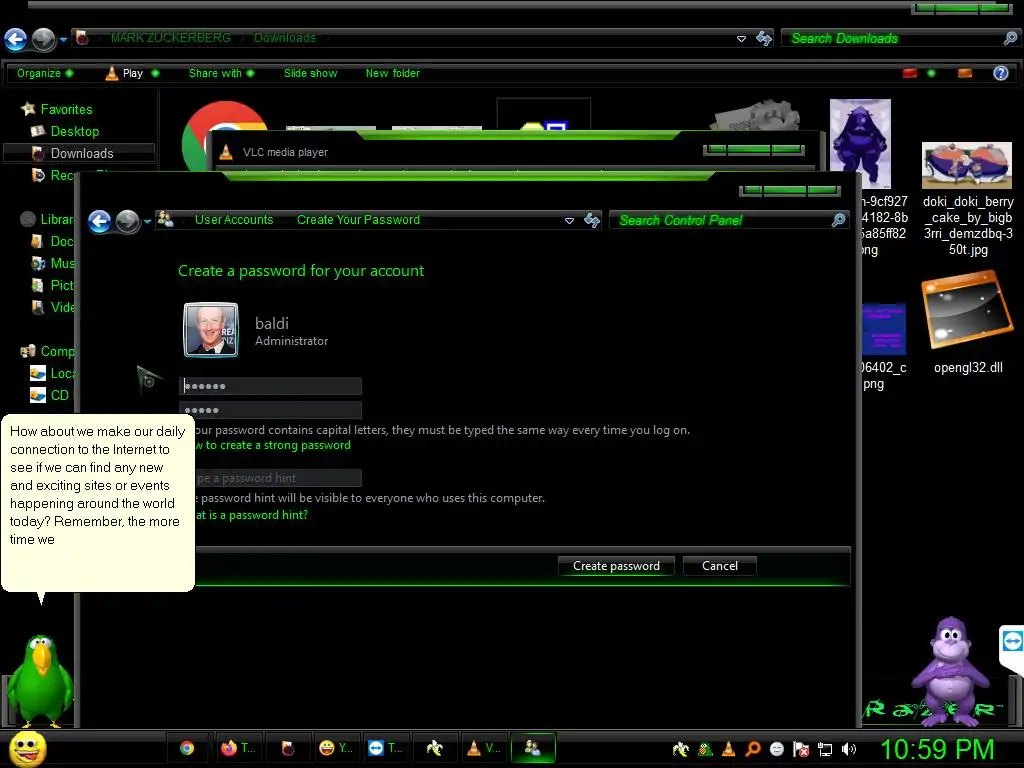Screen dimensions: 1024x768
Task: Select the purple character image thumbnail
Action: (860, 144)
